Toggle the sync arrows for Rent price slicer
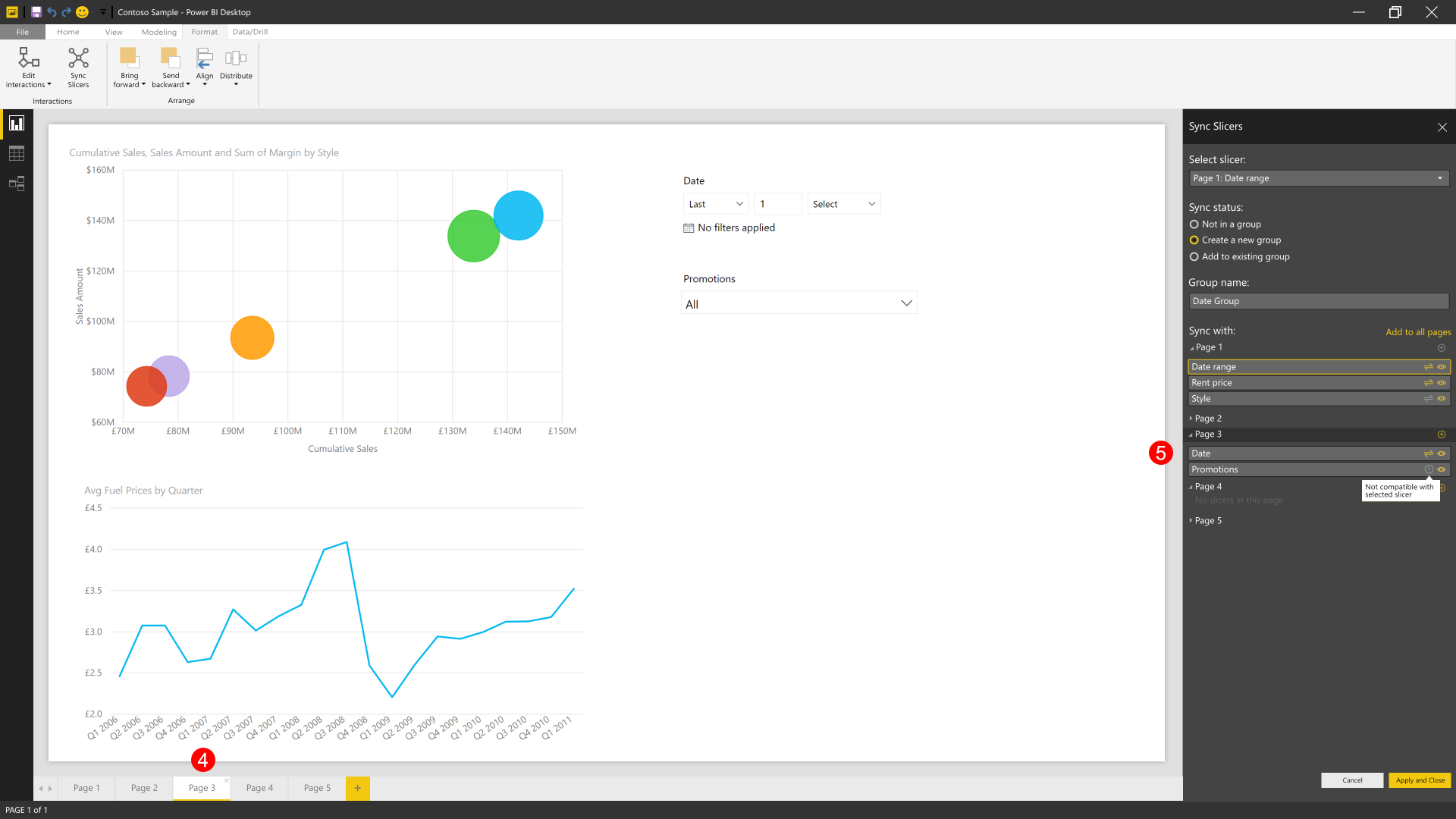The height and width of the screenshot is (819, 1456). pyautogui.click(x=1428, y=383)
